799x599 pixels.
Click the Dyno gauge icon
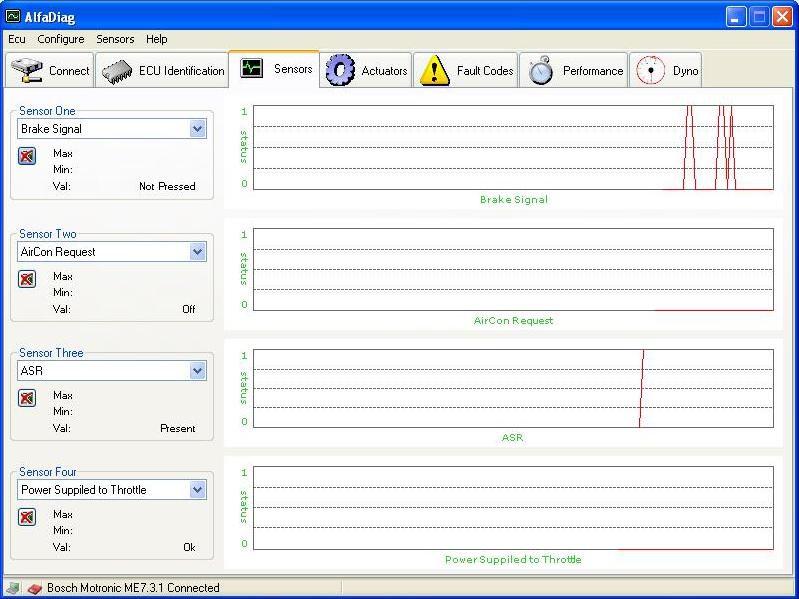651,70
